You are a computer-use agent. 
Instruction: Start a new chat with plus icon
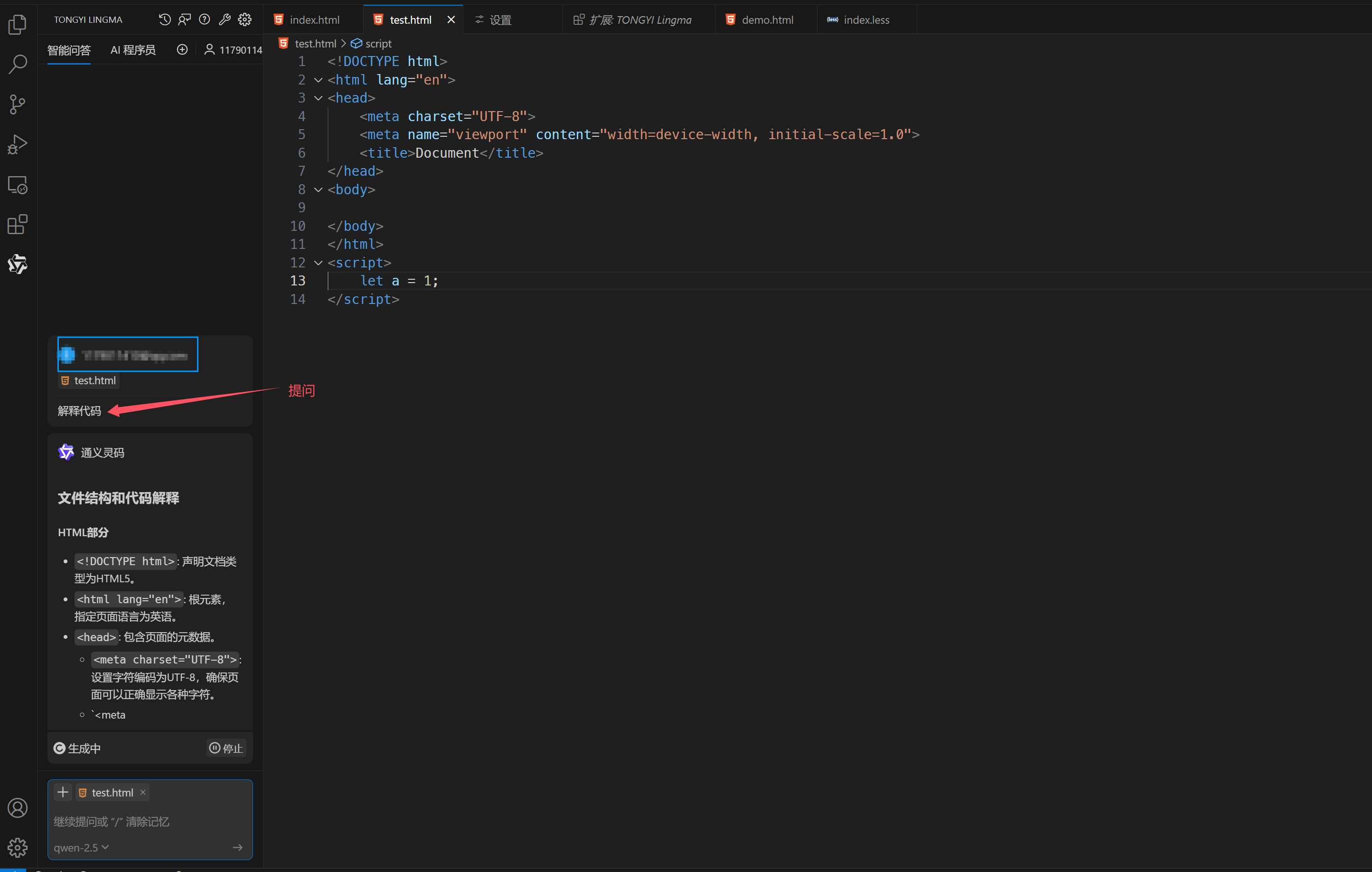[x=182, y=49]
